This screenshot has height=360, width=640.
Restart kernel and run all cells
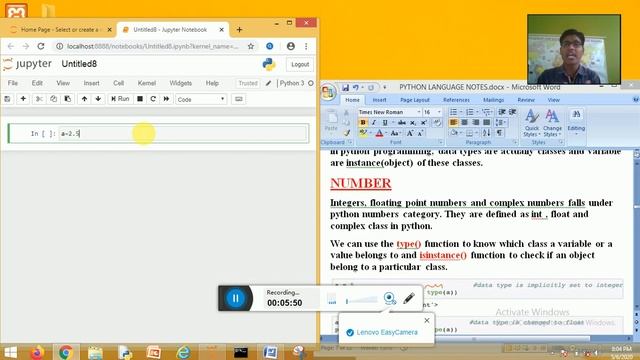coord(167,99)
